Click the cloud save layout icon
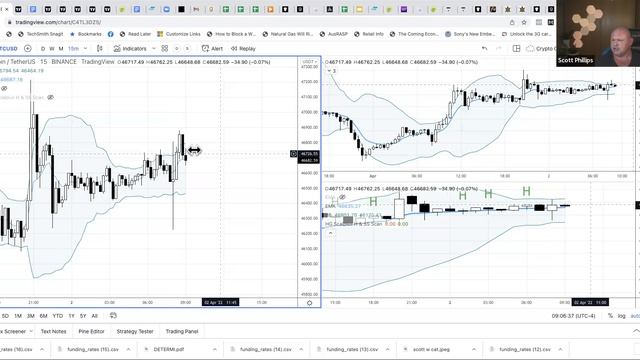 point(530,49)
